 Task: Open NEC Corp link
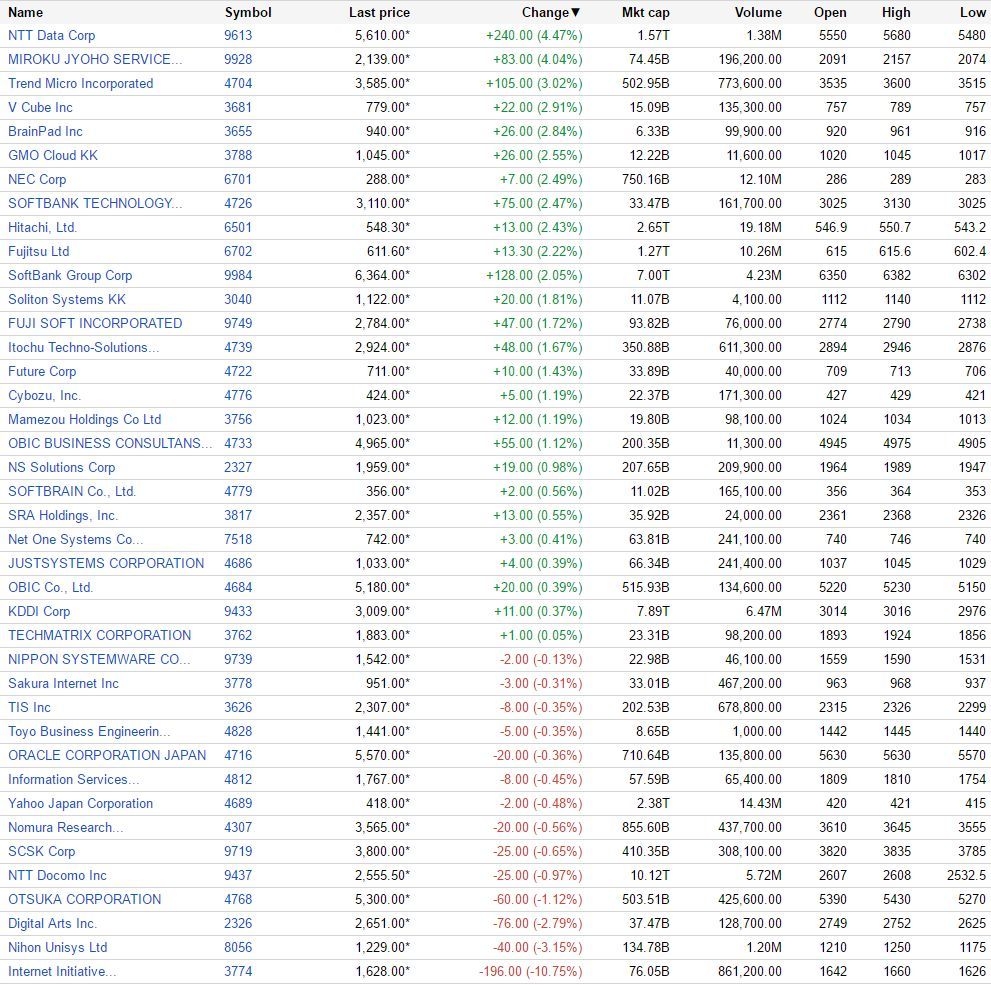[x=37, y=179]
